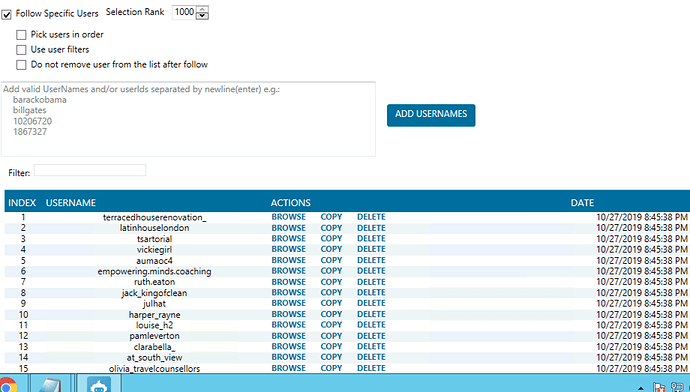
Task: Browse user harper_rayne
Action: [x=288, y=314]
